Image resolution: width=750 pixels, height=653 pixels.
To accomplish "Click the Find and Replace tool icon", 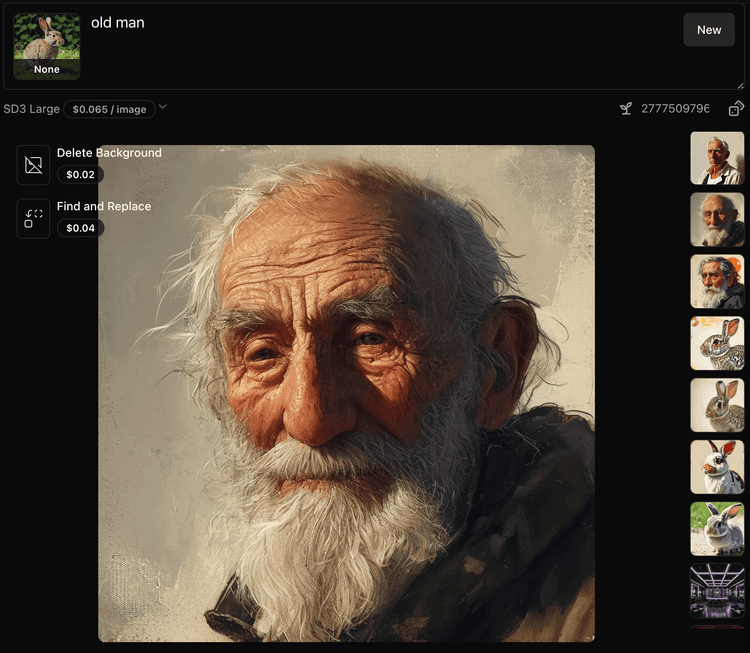I will click(33, 218).
